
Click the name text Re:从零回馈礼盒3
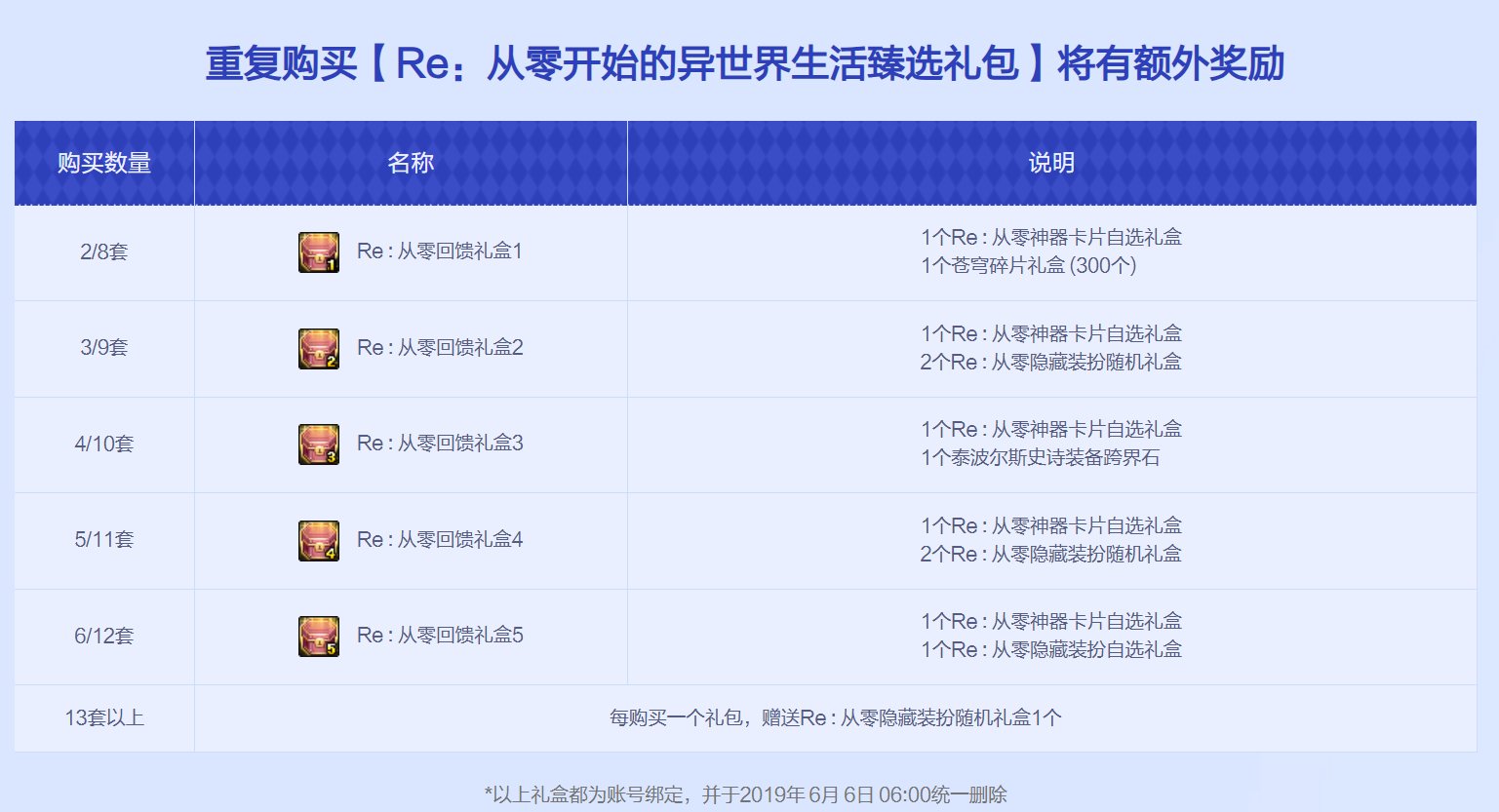[x=440, y=444]
